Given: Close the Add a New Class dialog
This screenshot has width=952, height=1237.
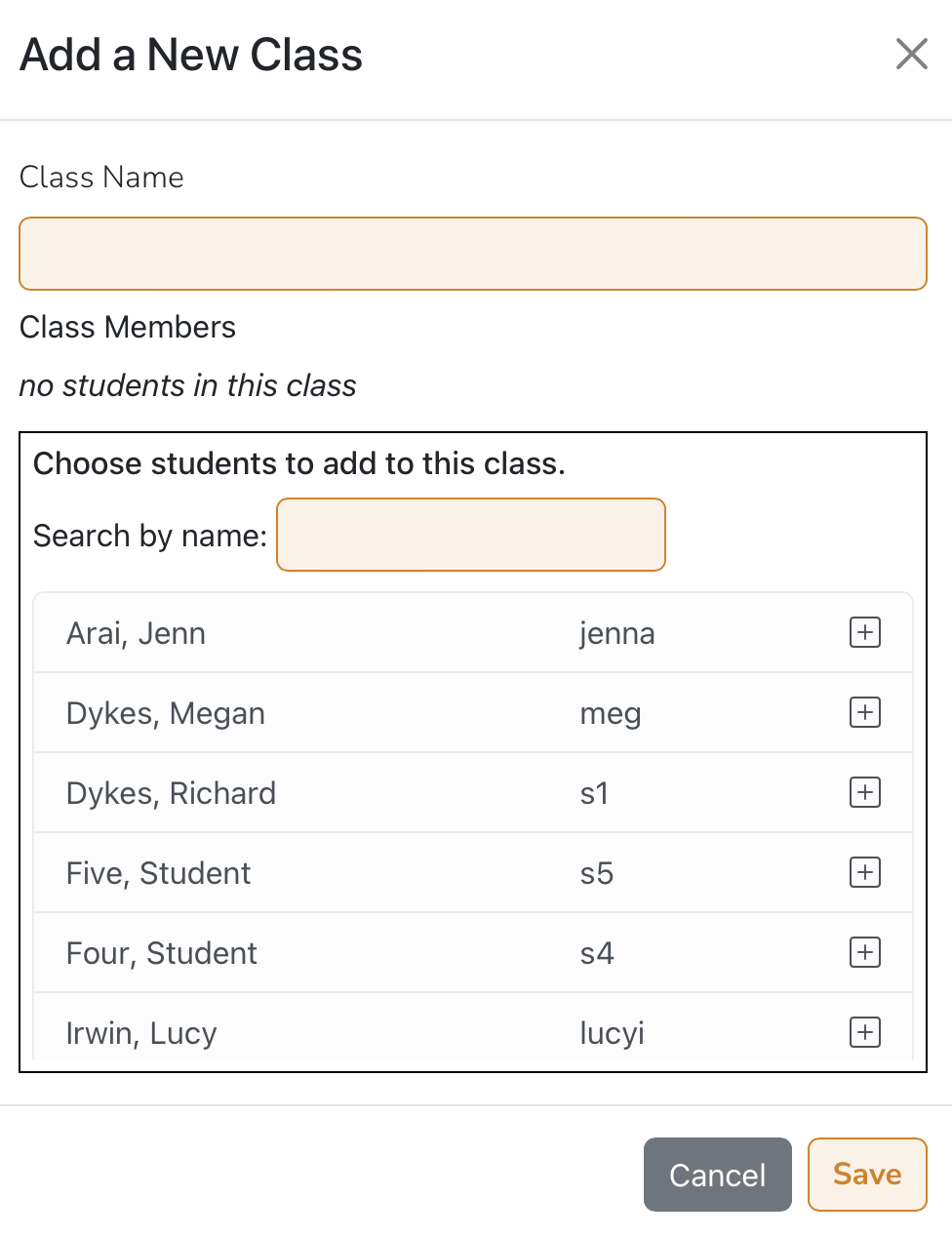Looking at the screenshot, I should (911, 55).
